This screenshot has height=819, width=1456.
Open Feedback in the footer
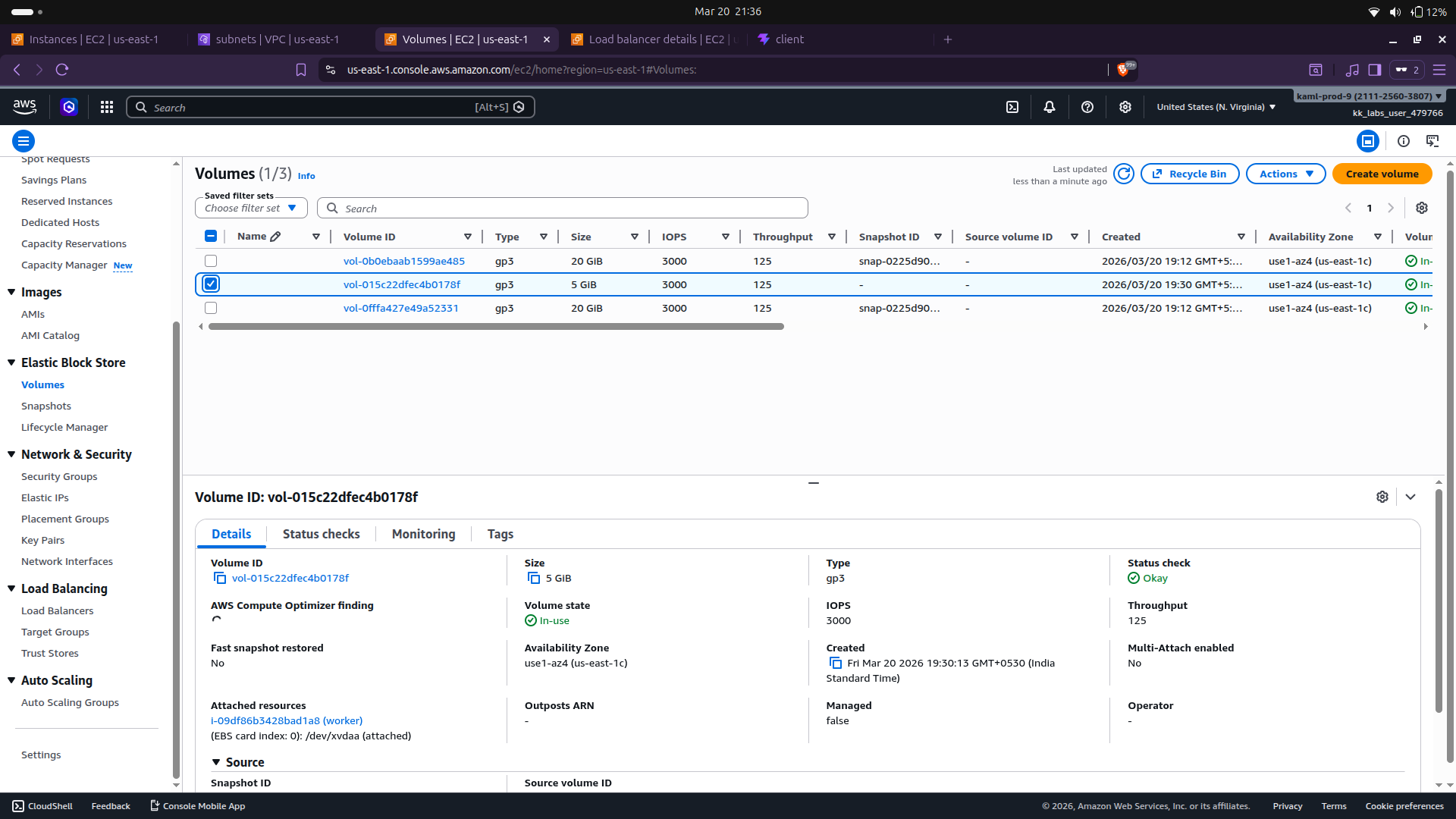pyautogui.click(x=111, y=806)
